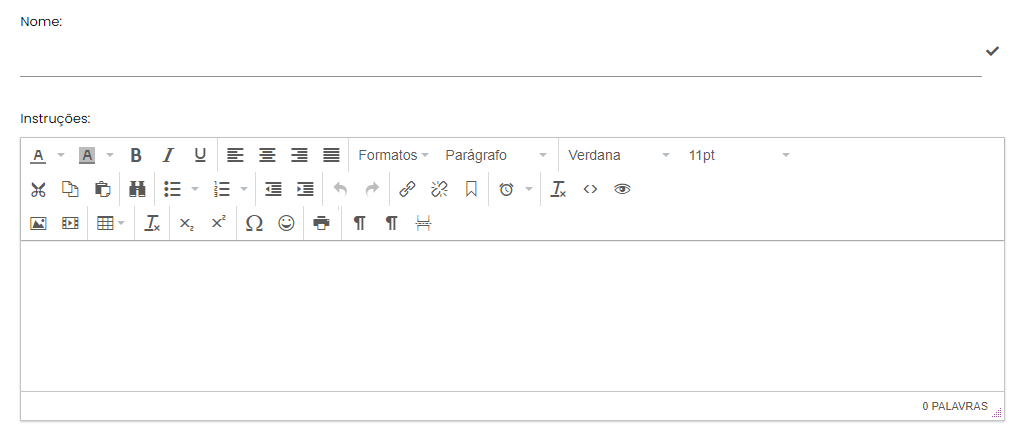1024x430 pixels.
Task: Center-align the text
Action: (x=267, y=156)
